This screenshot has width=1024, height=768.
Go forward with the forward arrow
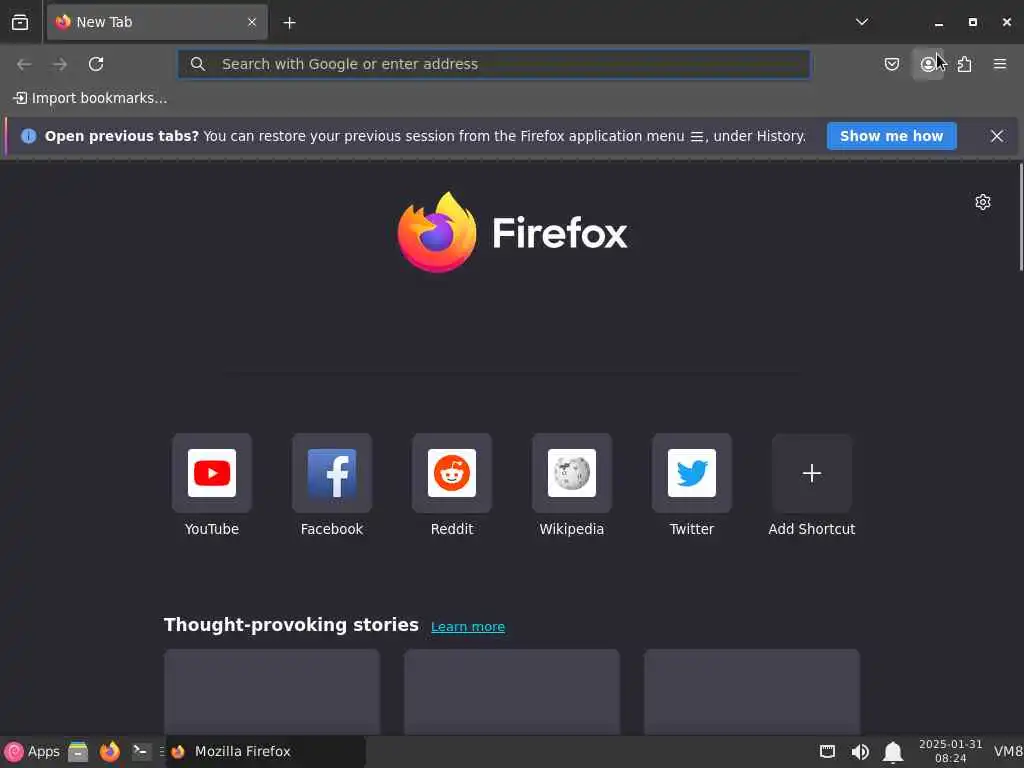point(60,64)
